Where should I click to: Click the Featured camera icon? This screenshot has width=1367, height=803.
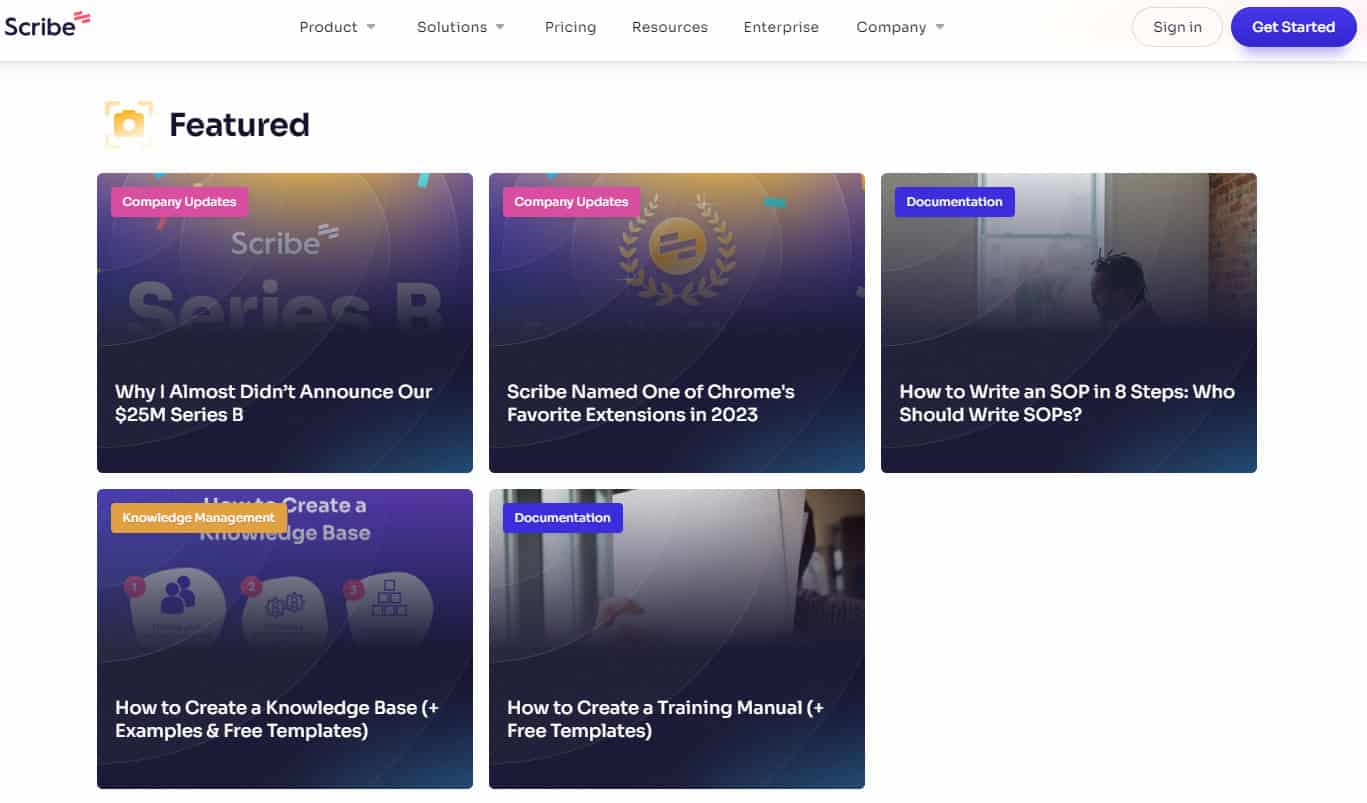point(128,124)
